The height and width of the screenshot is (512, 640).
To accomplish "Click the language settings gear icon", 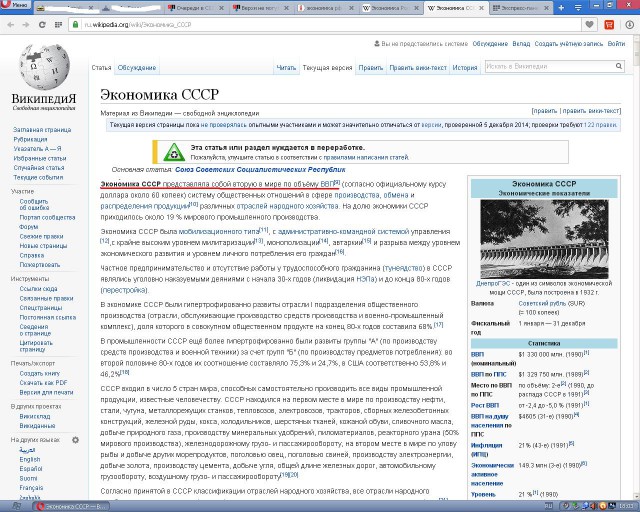I will [x=76, y=440].
